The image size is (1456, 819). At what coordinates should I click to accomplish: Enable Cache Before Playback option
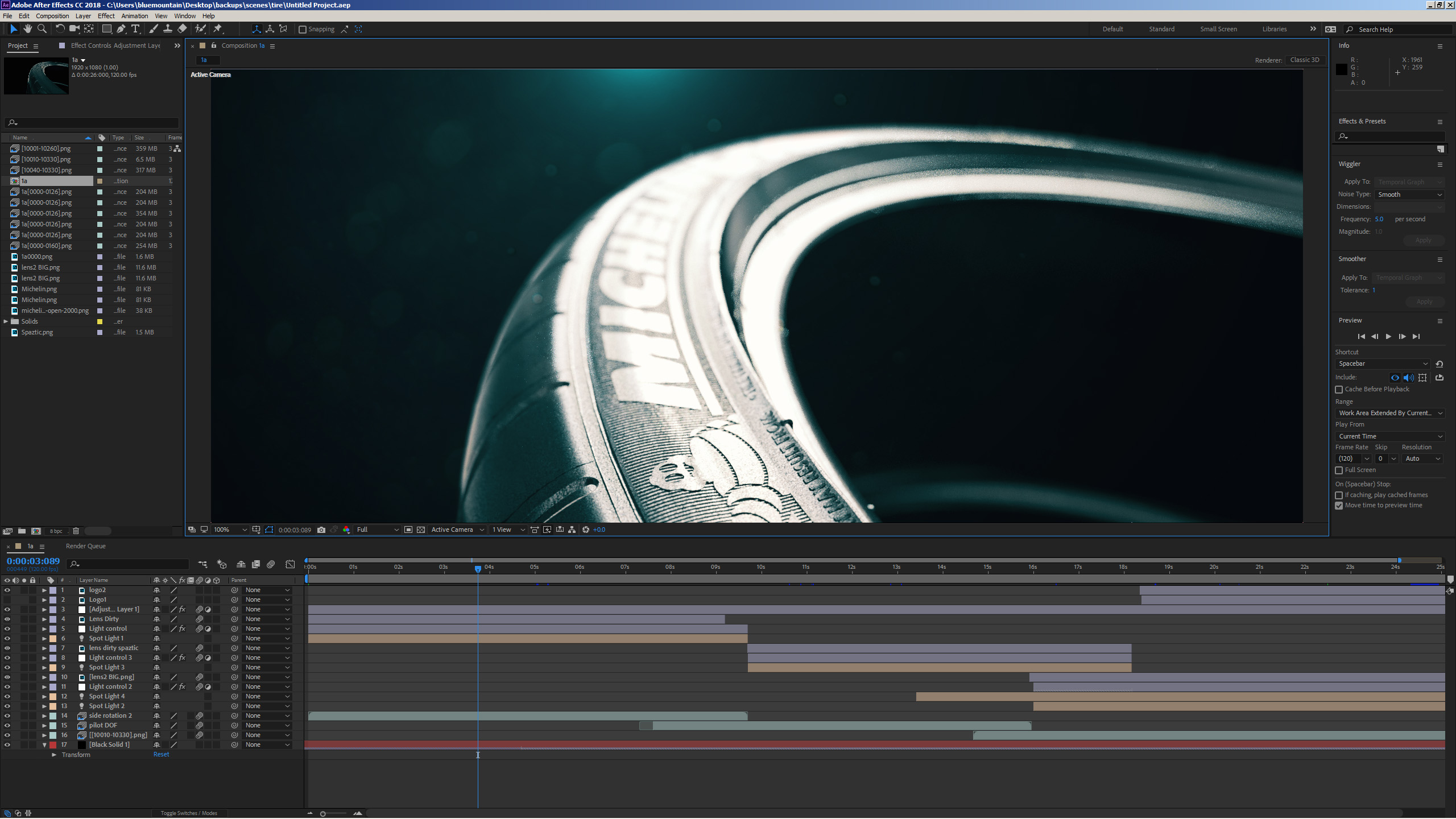[1339, 390]
